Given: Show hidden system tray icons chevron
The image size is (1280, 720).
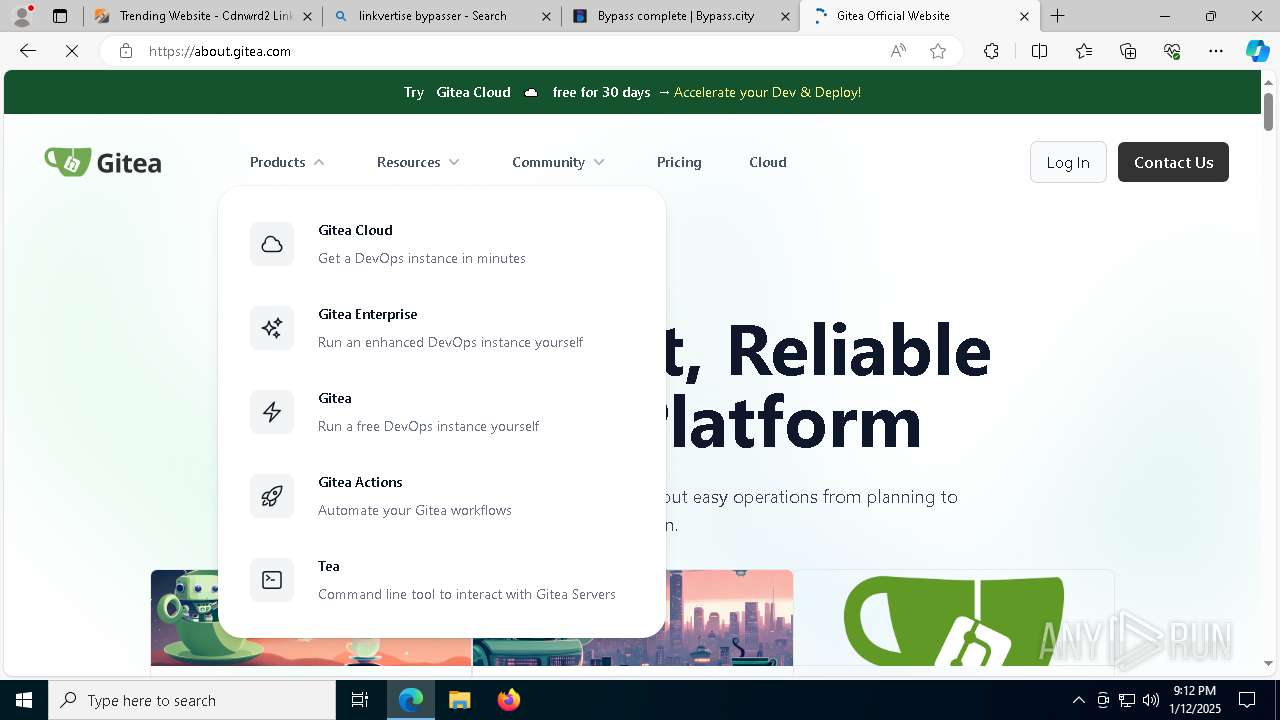Looking at the screenshot, I should pos(1078,700).
